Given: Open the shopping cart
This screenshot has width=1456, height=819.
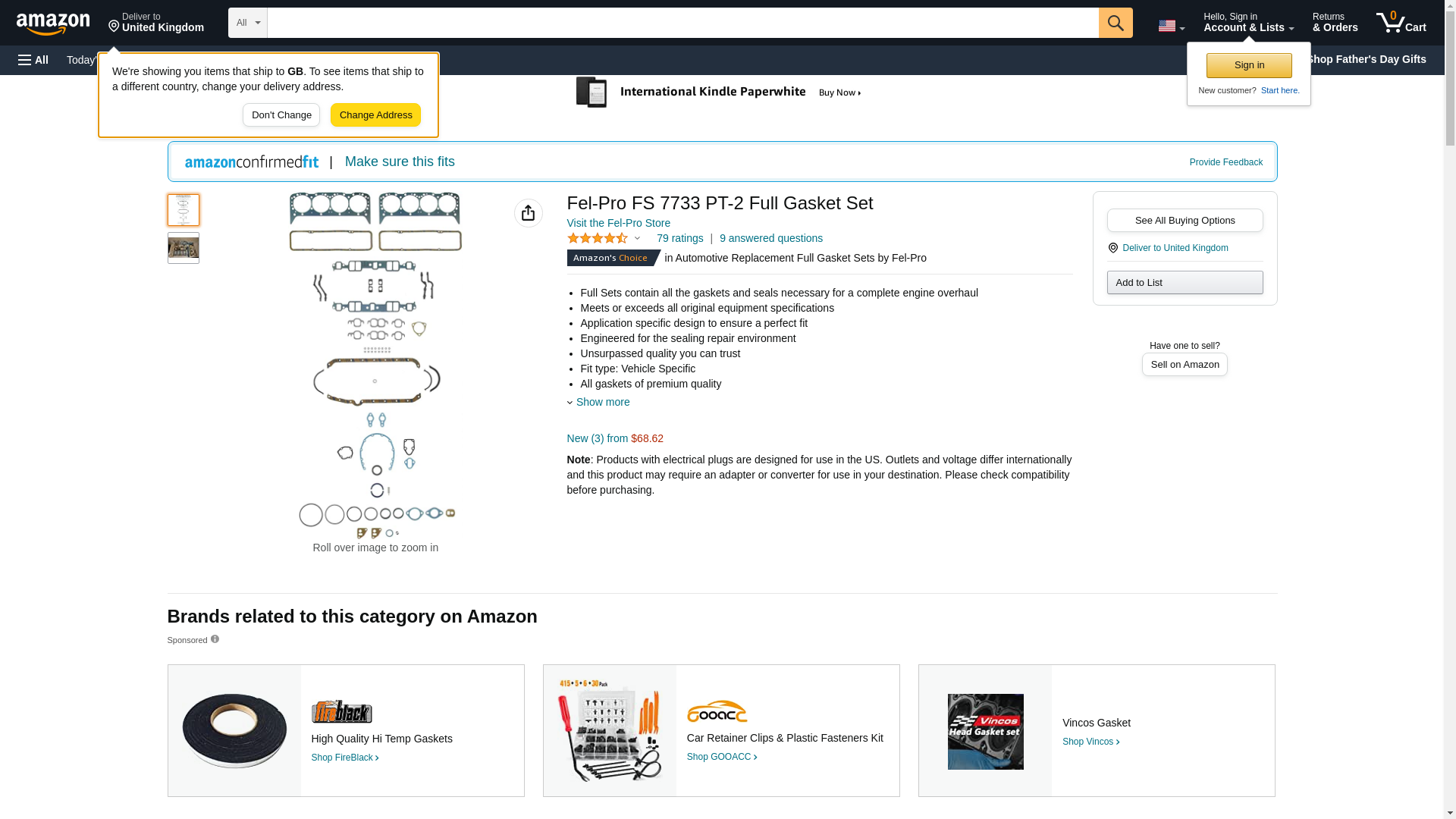Looking at the screenshot, I should [1401, 22].
